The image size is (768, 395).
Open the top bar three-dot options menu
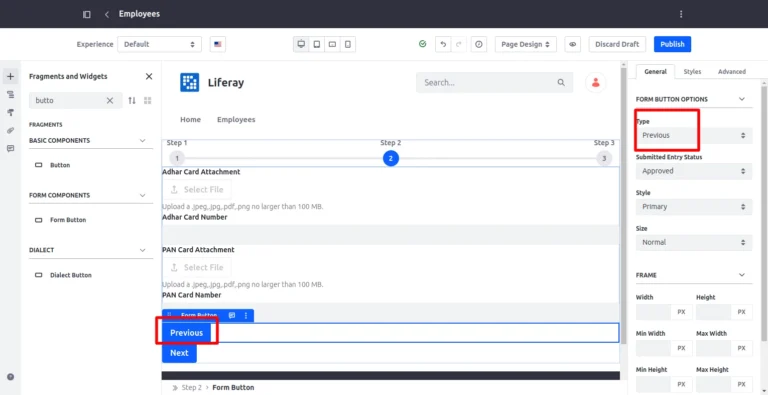tap(681, 14)
